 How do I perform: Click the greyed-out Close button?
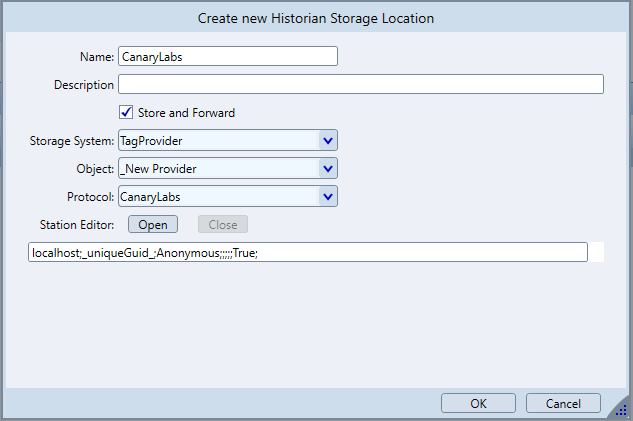223,224
